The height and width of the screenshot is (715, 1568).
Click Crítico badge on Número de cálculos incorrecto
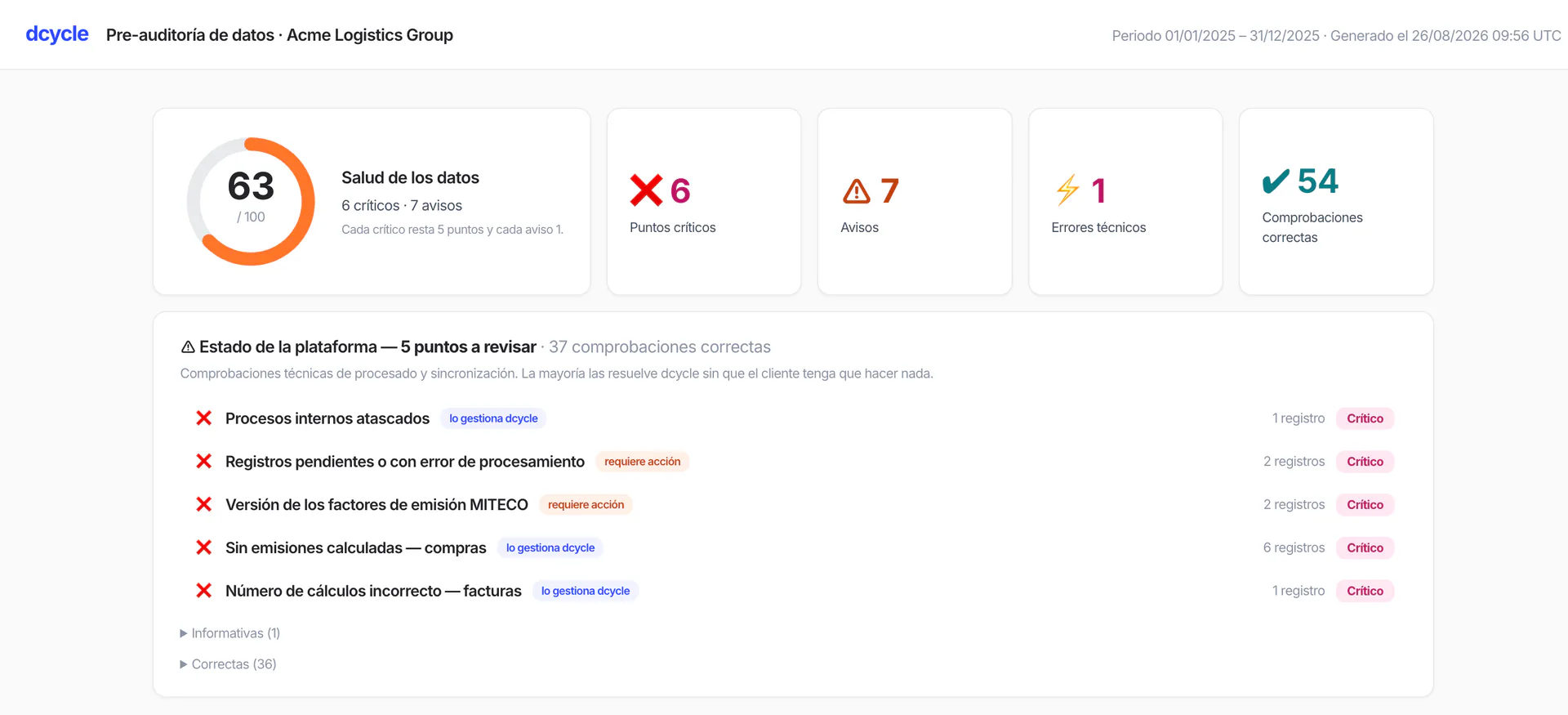pos(1365,591)
